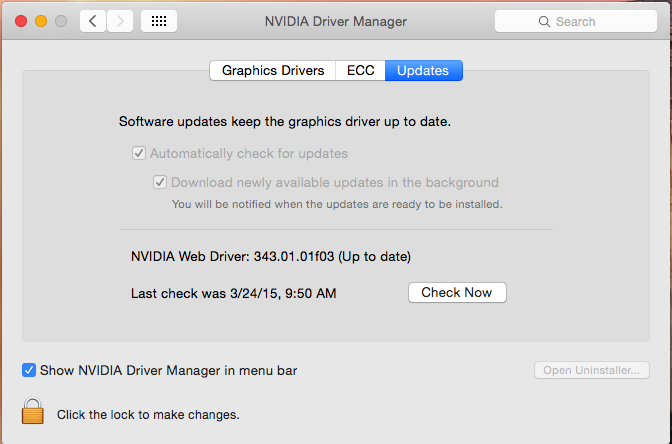
Task: Toggle Download newly available updates in background
Action: pos(160,183)
